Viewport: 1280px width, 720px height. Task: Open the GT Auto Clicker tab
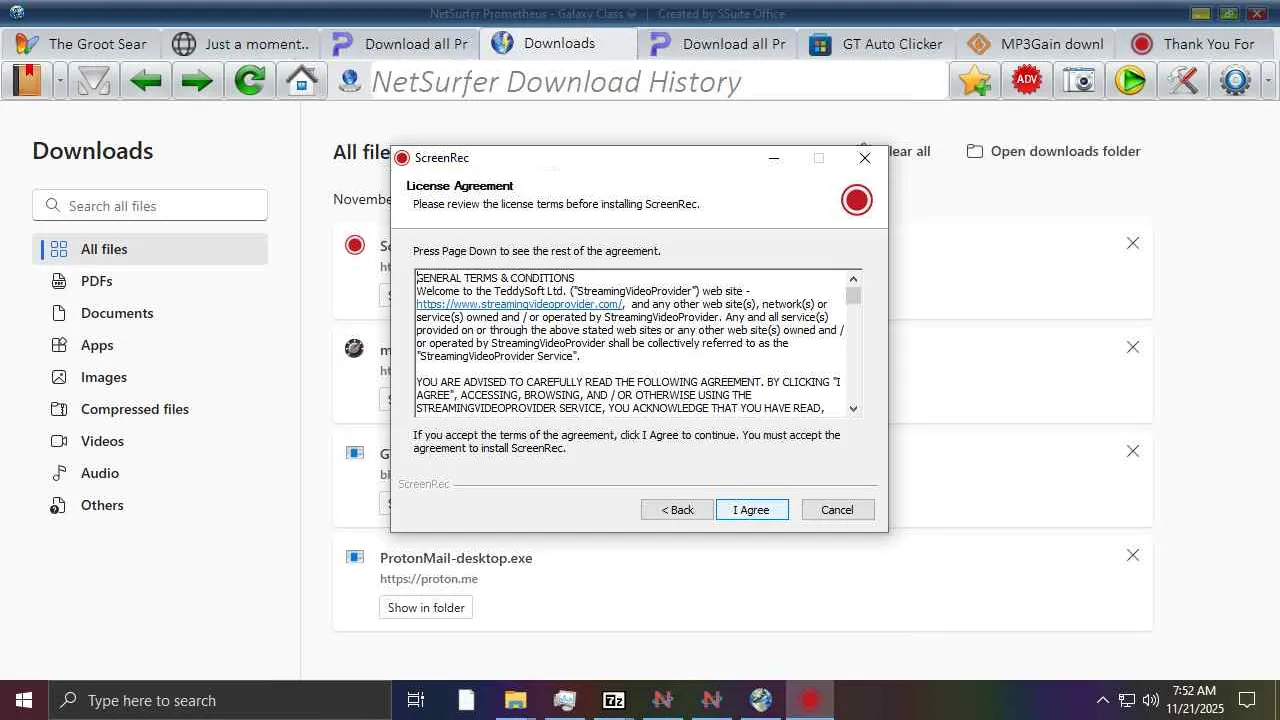877,44
